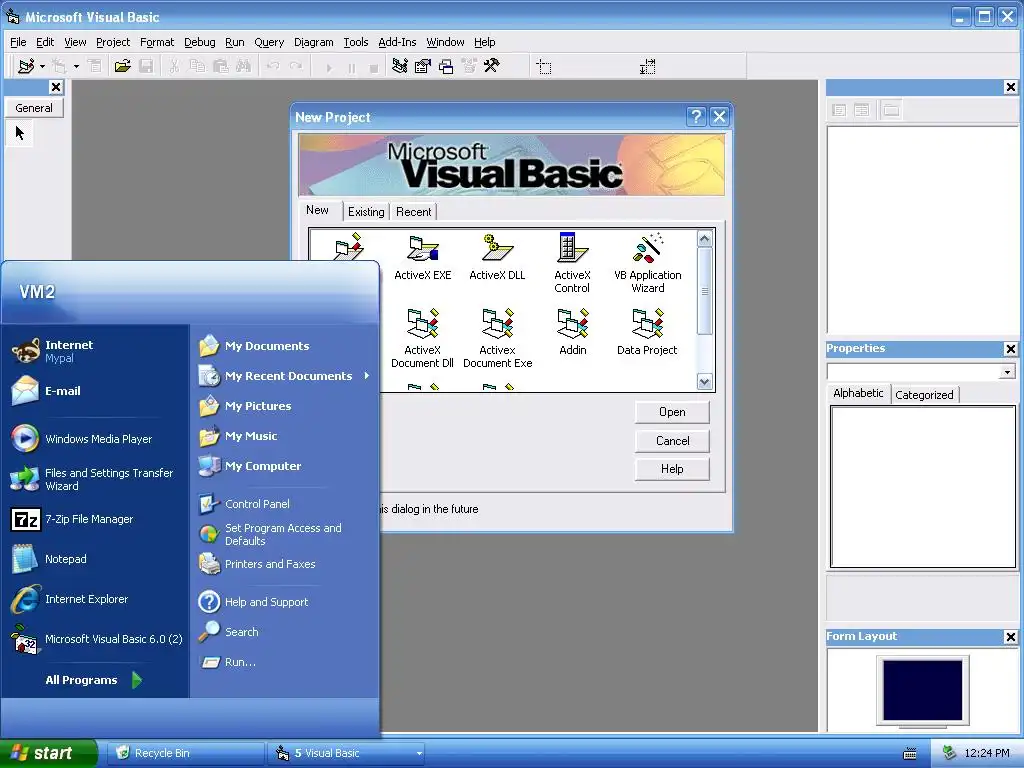Open the File menu
Viewport: 1024px width, 768px height.
18,42
